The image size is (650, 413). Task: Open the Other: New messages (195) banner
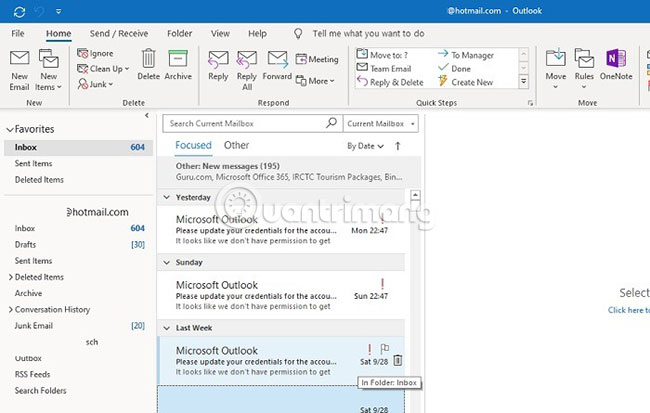click(289, 172)
